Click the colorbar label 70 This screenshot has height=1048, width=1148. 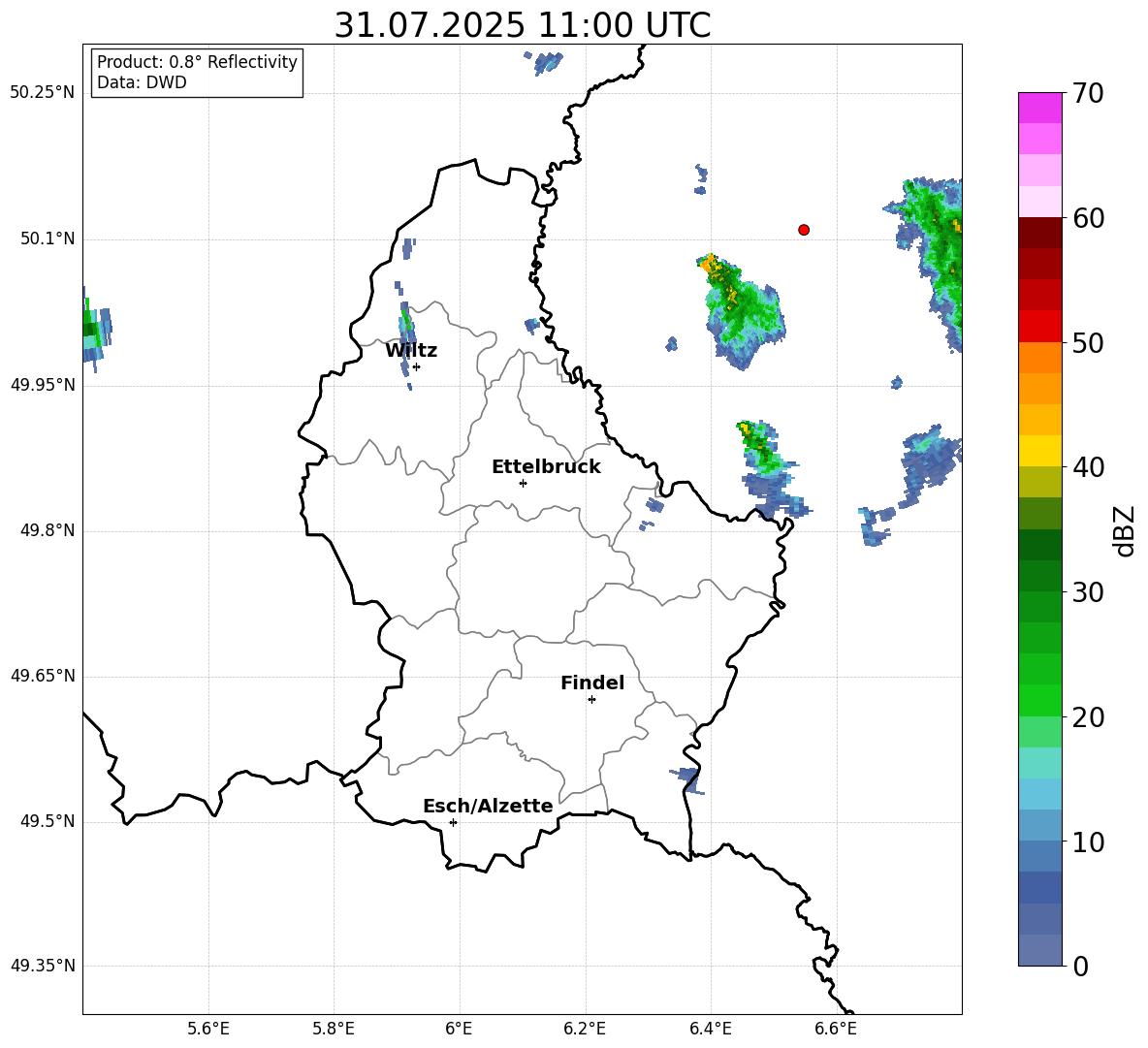click(x=1088, y=93)
